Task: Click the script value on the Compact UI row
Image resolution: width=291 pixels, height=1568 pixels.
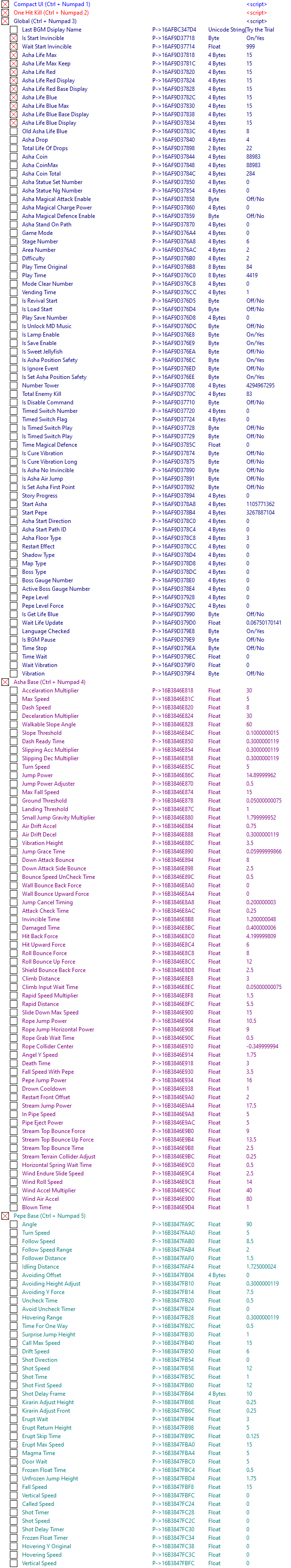Action: pos(256,4)
